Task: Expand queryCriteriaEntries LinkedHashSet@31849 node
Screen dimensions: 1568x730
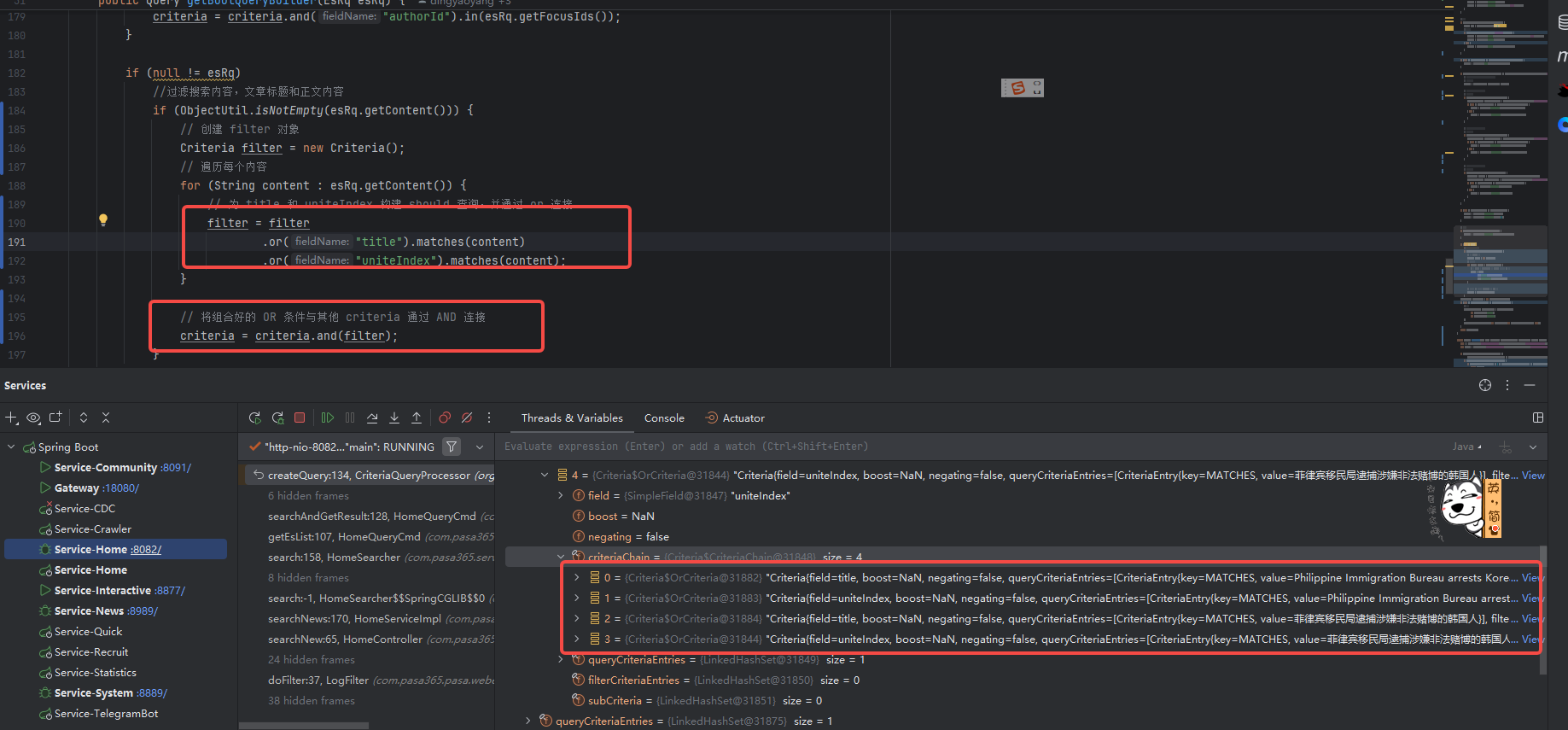Action: click(x=561, y=659)
